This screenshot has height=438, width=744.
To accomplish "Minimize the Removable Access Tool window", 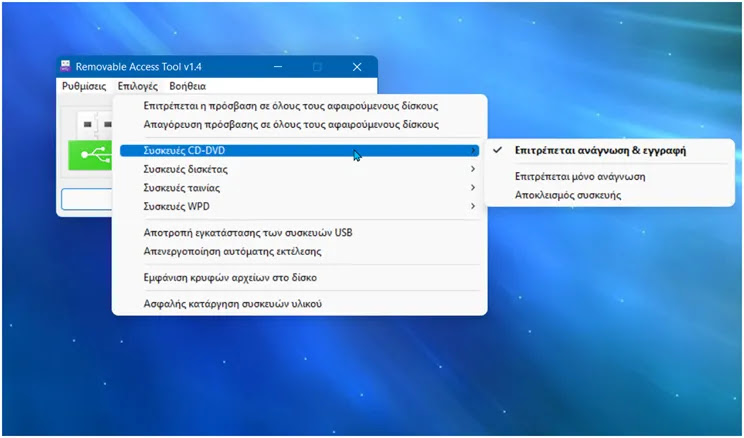I will click(279, 67).
